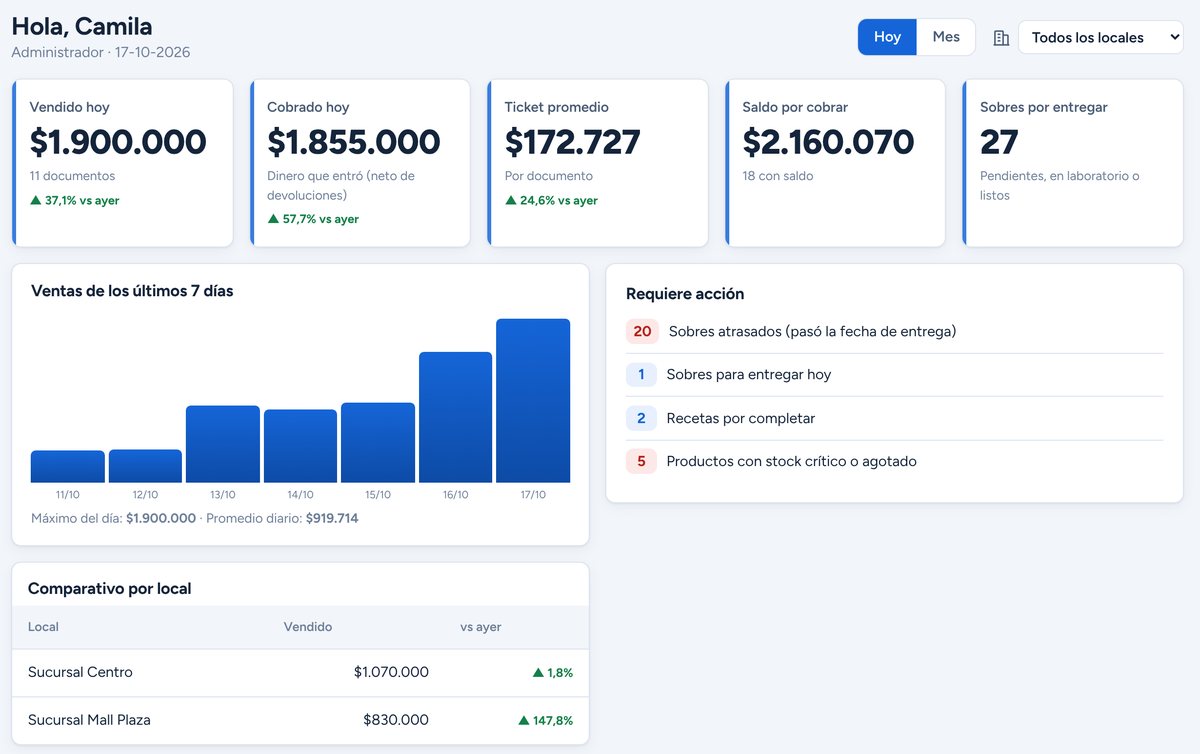Click the blue badge showing 1
Image resolution: width=1200 pixels, height=754 pixels.
[641, 375]
